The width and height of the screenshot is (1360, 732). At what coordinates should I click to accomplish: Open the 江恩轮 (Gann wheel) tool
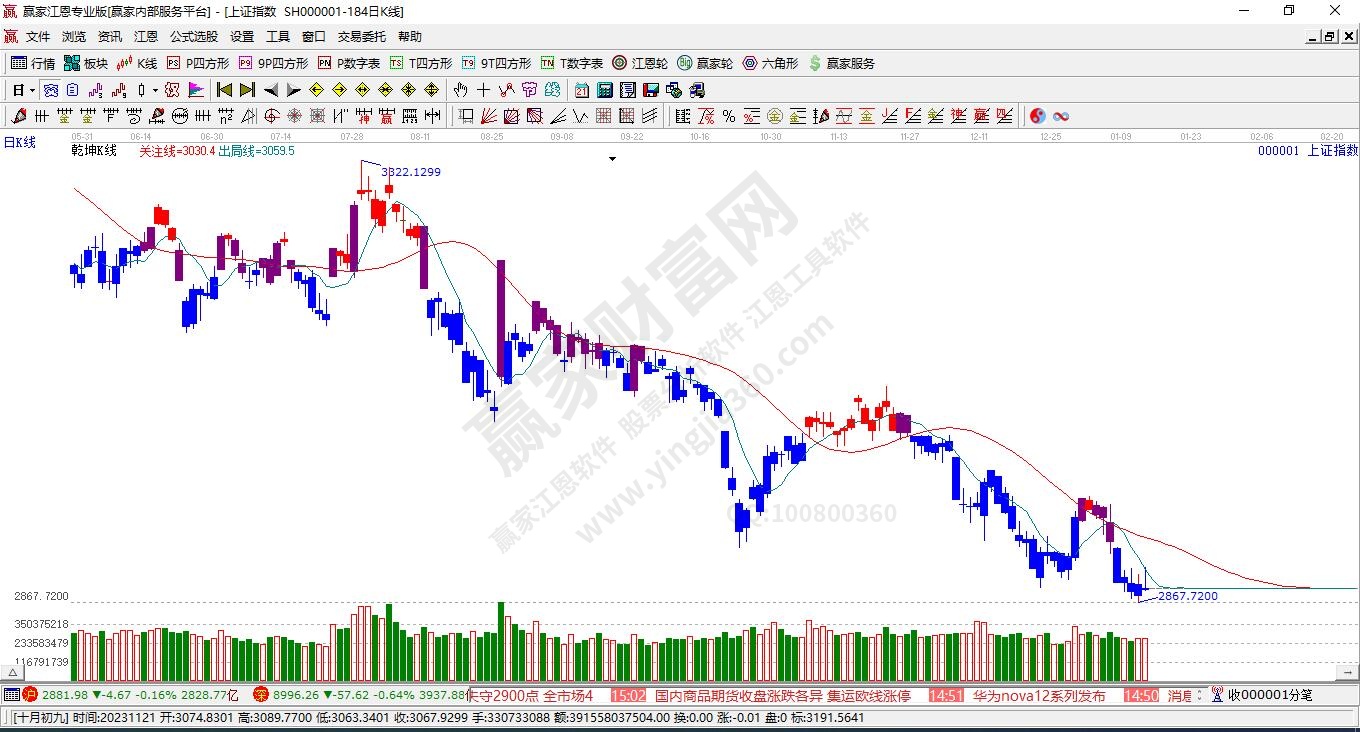640,63
